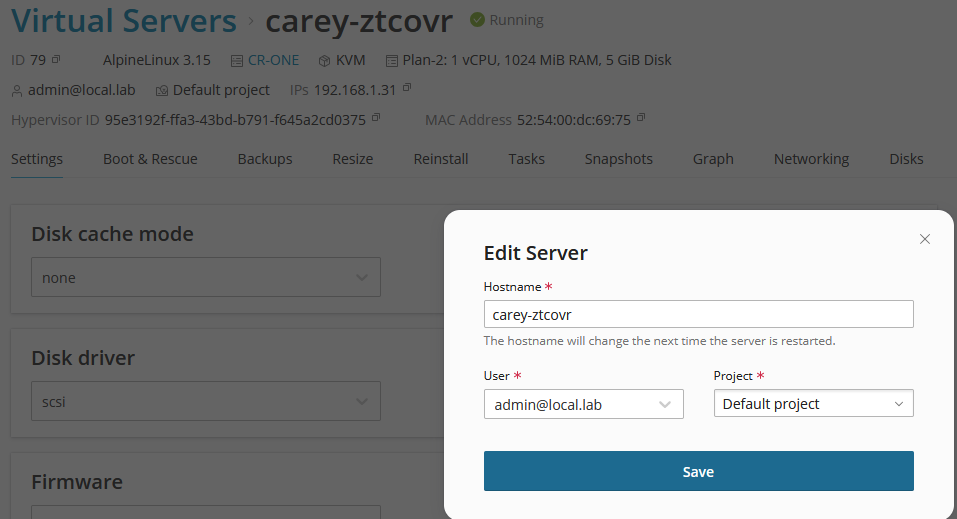Edit the Hostname field carey-ztcovr
957x519 pixels.
(699, 314)
